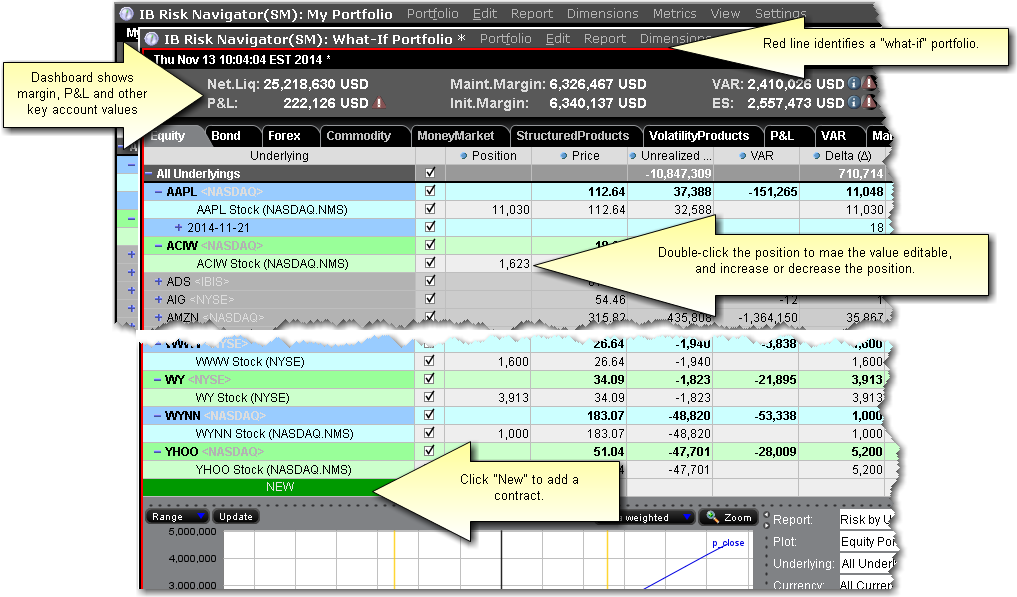Viewport: 1017px width, 597px height.
Task: Click the blue dot on Position column header
Action: click(464, 156)
